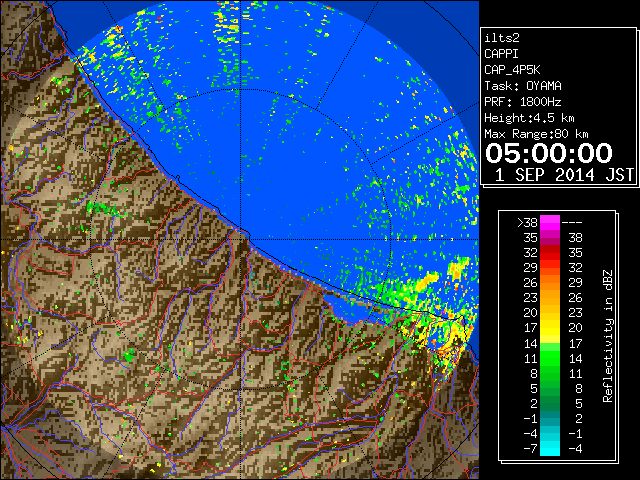640x480 pixels.
Task: Select the "1 SEP 2014 JST" date
Action: tap(564, 175)
